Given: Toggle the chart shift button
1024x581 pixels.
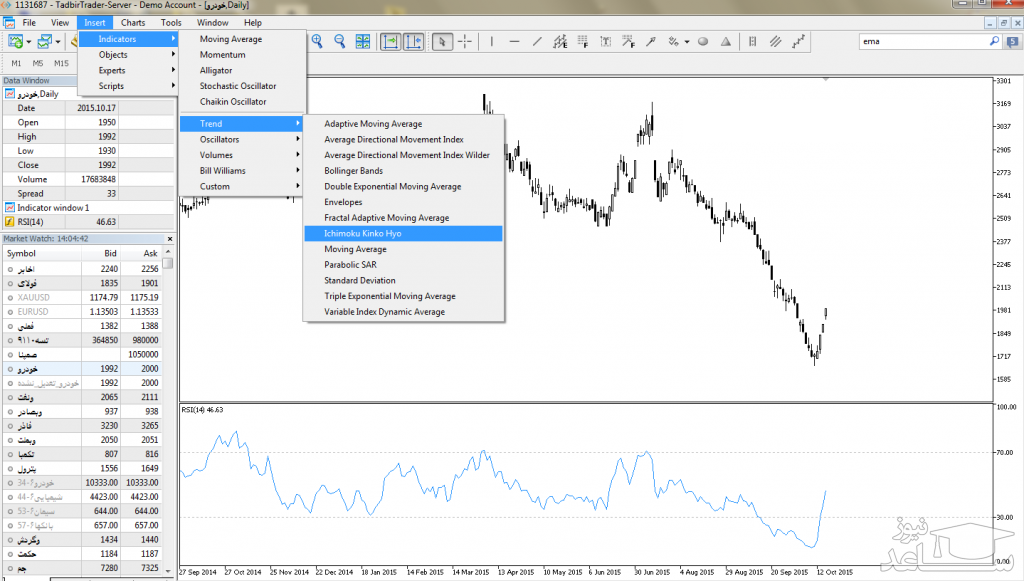Looking at the screenshot, I should pyautogui.click(x=413, y=41).
